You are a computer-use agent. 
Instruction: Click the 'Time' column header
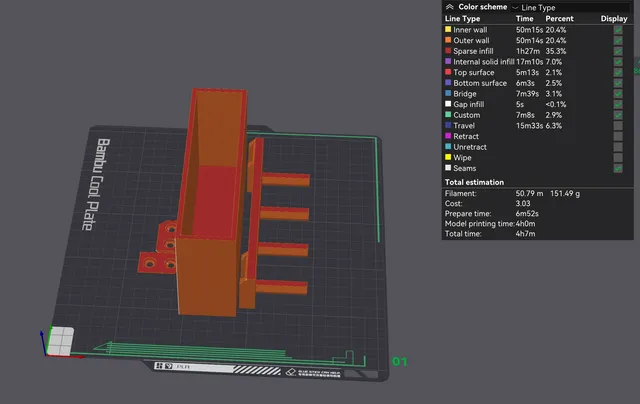click(524, 19)
